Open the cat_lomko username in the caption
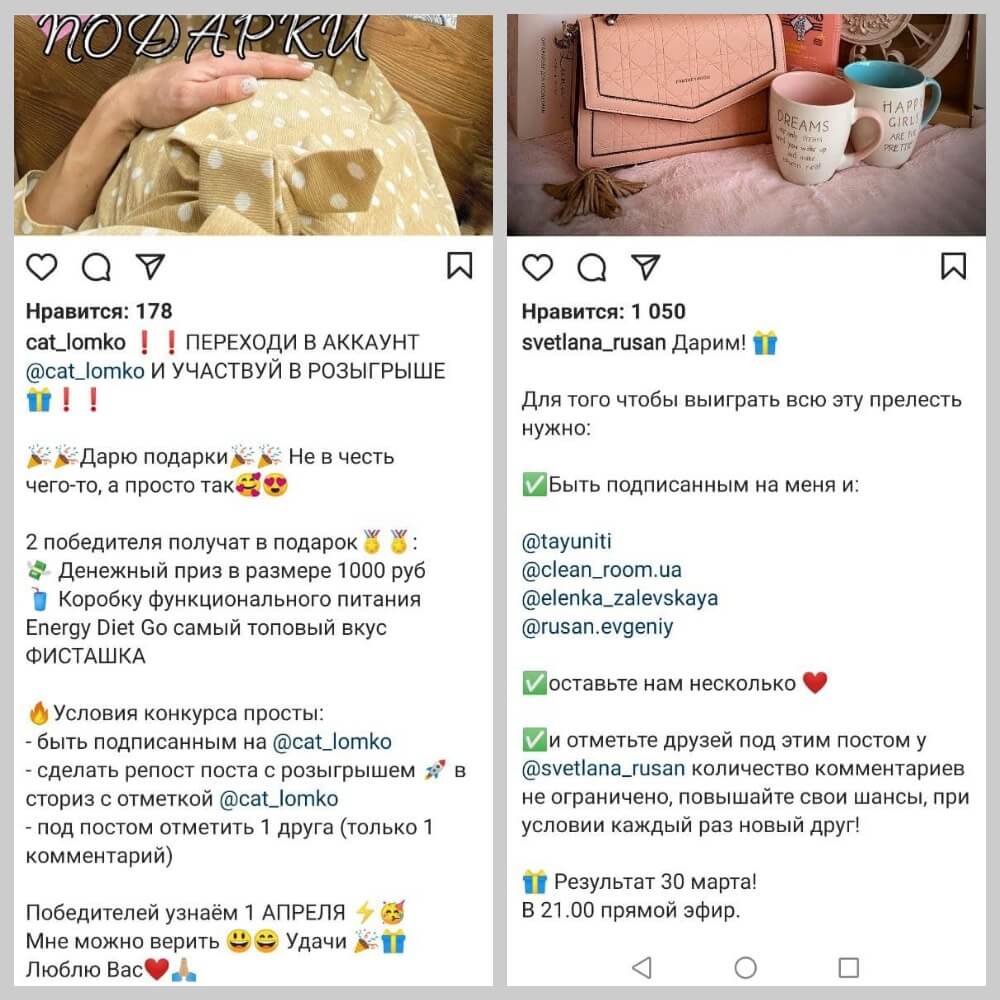This screenshot has width=1000, height=1000. click(x=75, y=342)
